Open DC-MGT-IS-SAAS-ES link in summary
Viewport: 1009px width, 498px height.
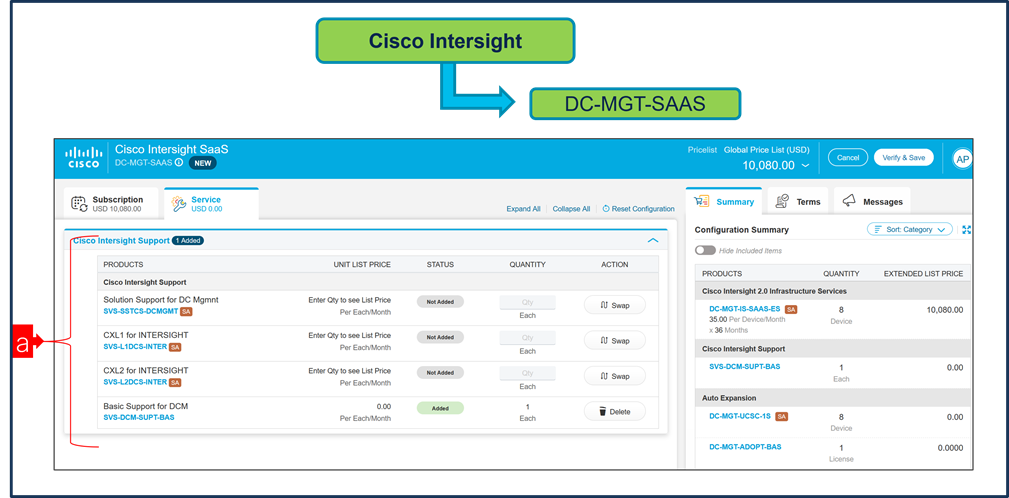pos(745,309)
